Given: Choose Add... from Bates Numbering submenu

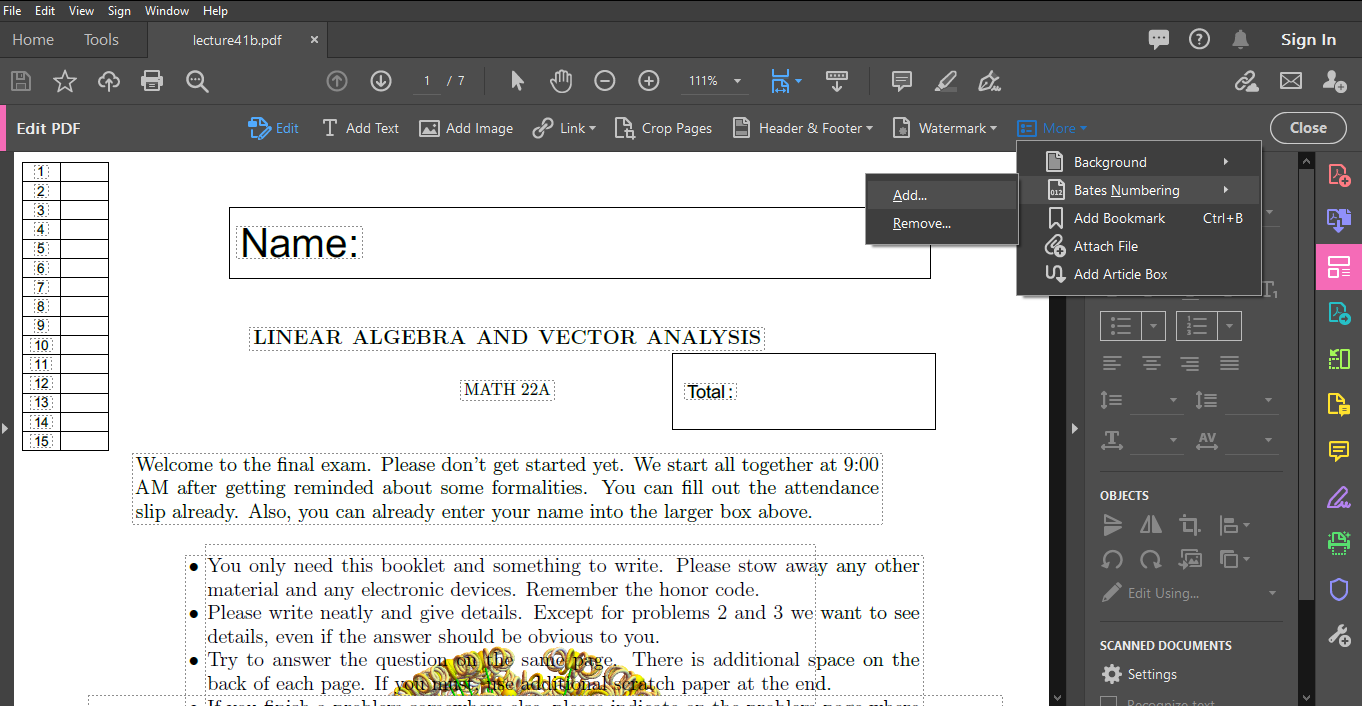Looking at the screenshot, I should tap(942, 196).
